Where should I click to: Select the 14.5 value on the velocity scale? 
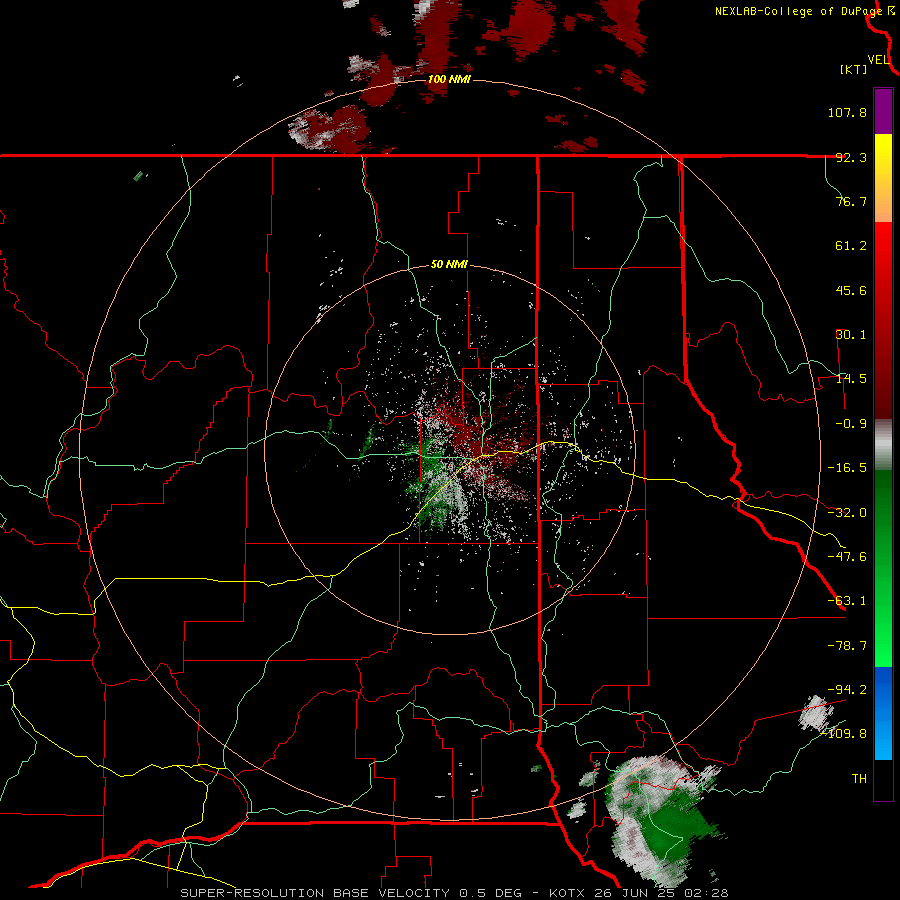[x=851, y=379]
